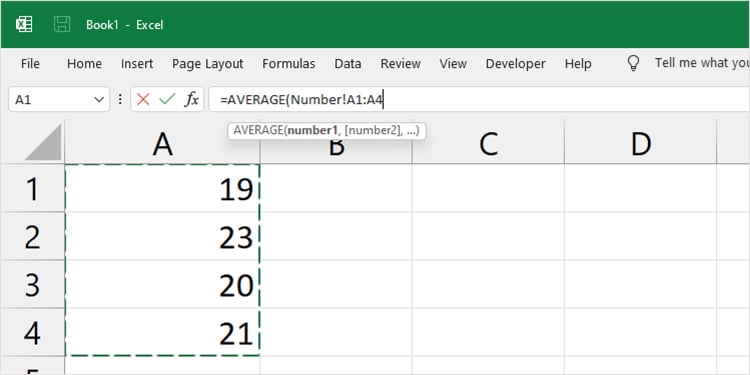Select row 4 header
750x375 pixels.
pos(32,332)
